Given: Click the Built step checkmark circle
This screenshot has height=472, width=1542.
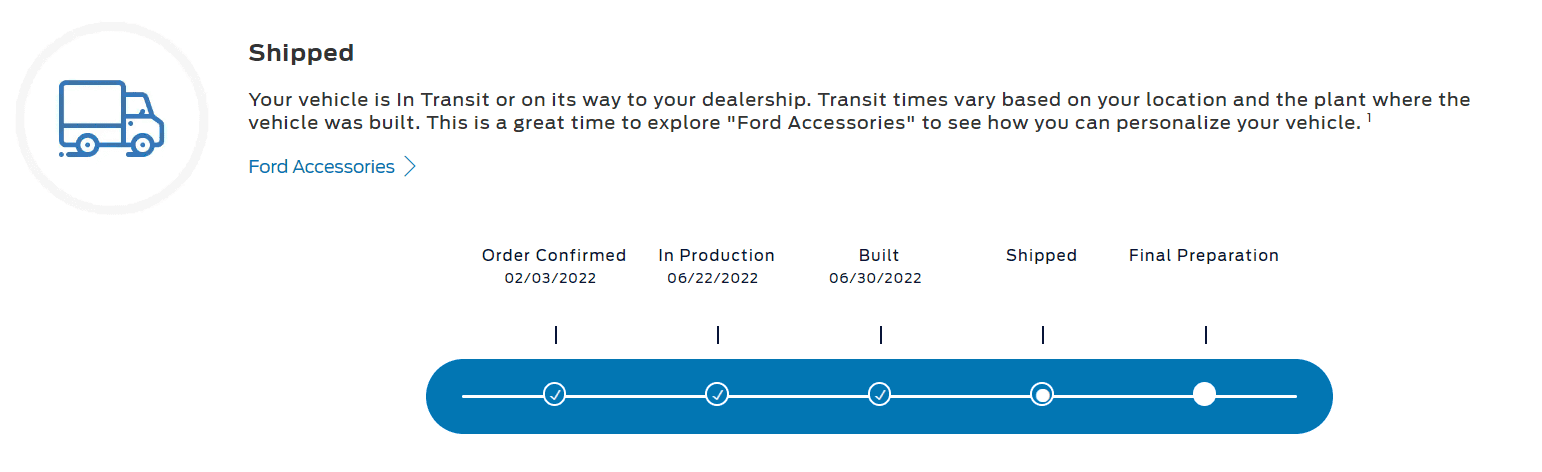Looking at the screenshot, I should (x=880, y=395).
